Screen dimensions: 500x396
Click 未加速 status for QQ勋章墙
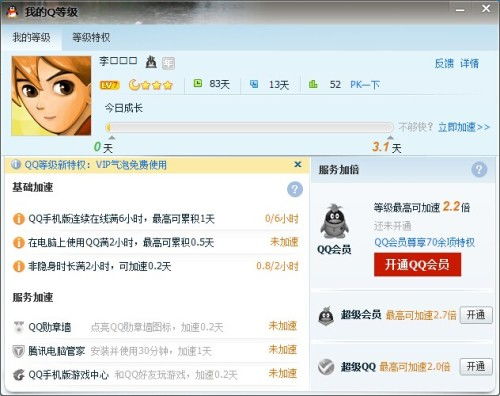tap(283, 326)
